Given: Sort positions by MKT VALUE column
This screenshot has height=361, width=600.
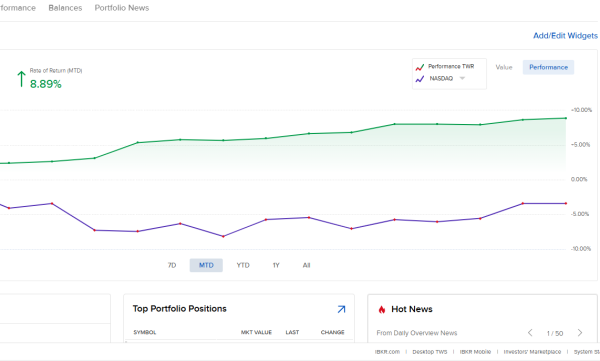Looking at the screenshot, I should (256, 332).
